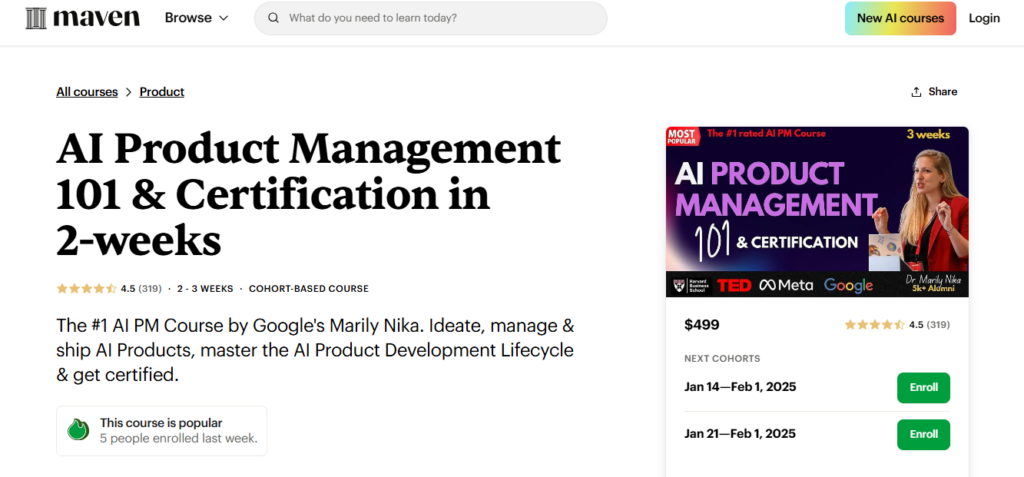Click the Share icon

(916, 92)
